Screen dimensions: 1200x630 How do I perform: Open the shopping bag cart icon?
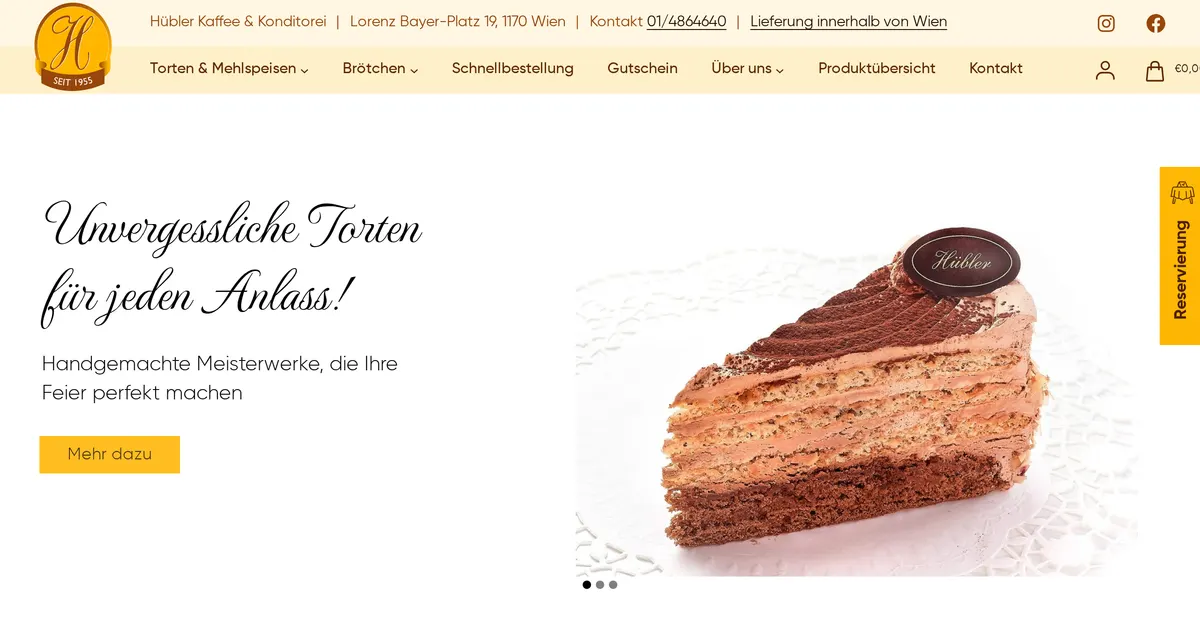pos(1155,70)
